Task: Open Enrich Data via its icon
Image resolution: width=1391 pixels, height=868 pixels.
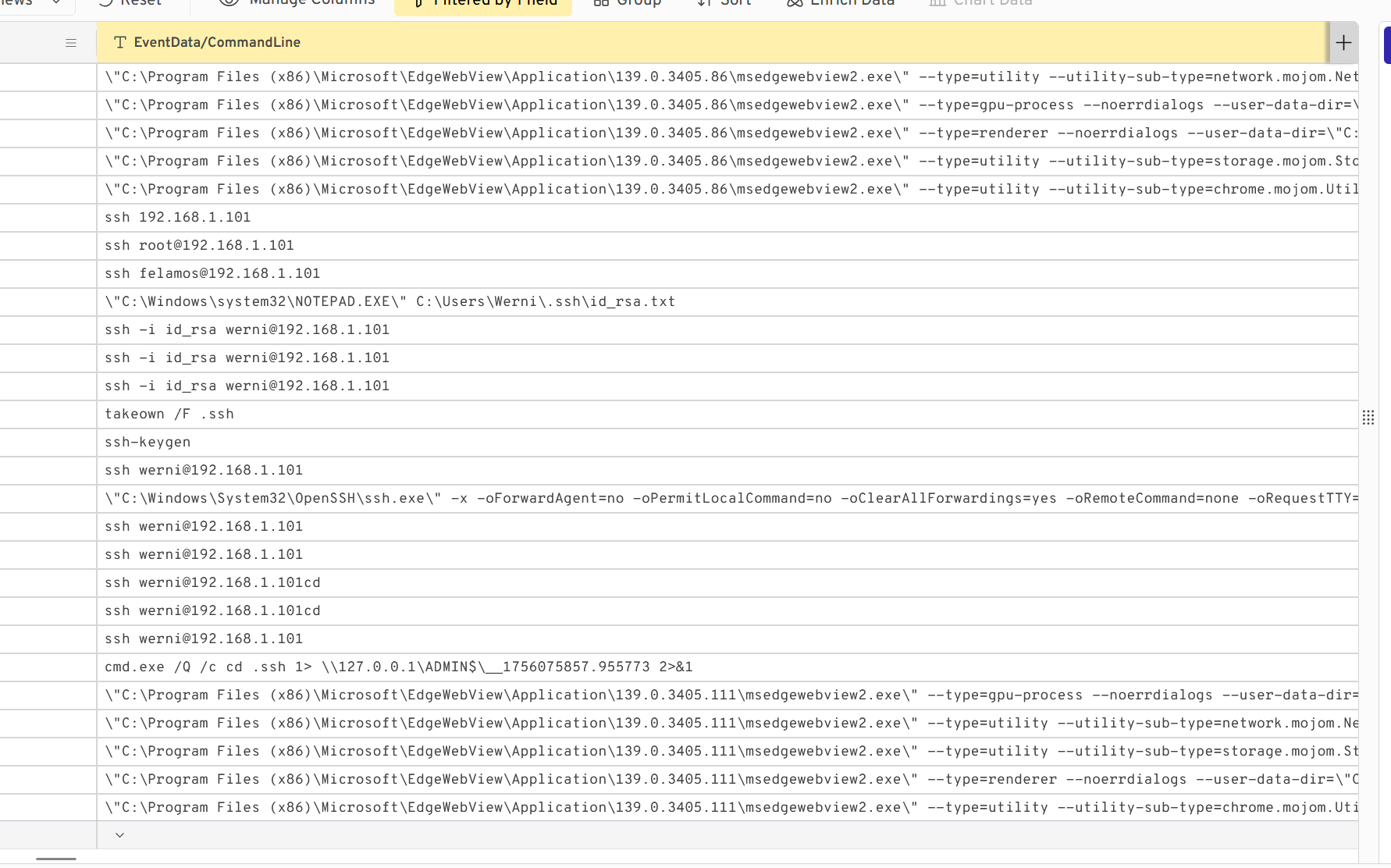Action: (793, 3)
